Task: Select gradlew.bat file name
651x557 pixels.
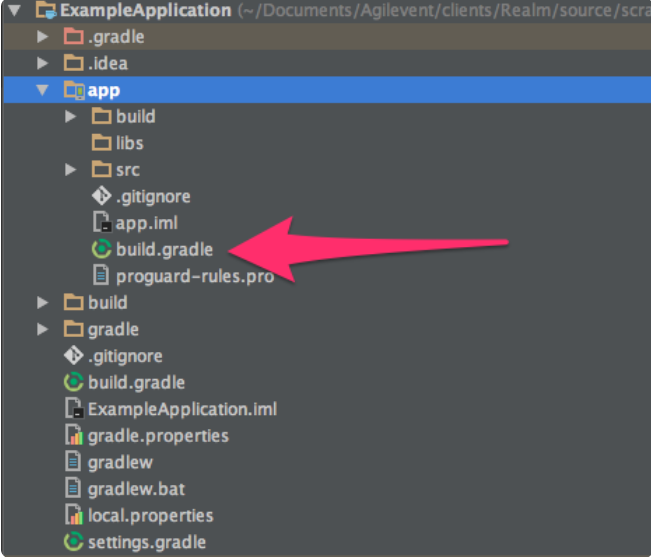Action: coord(136,489)
